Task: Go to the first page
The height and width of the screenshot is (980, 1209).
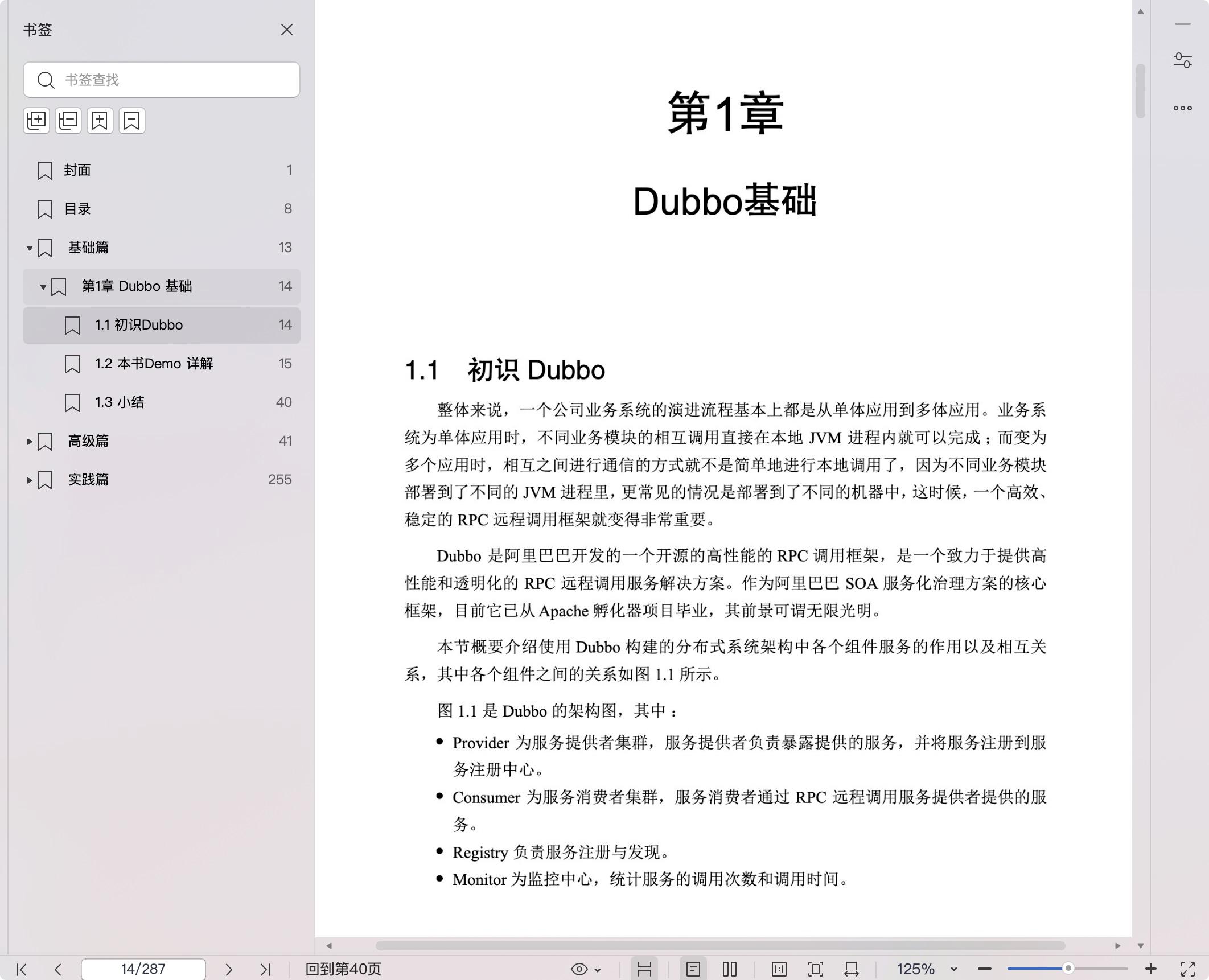Action: [22, 969]
